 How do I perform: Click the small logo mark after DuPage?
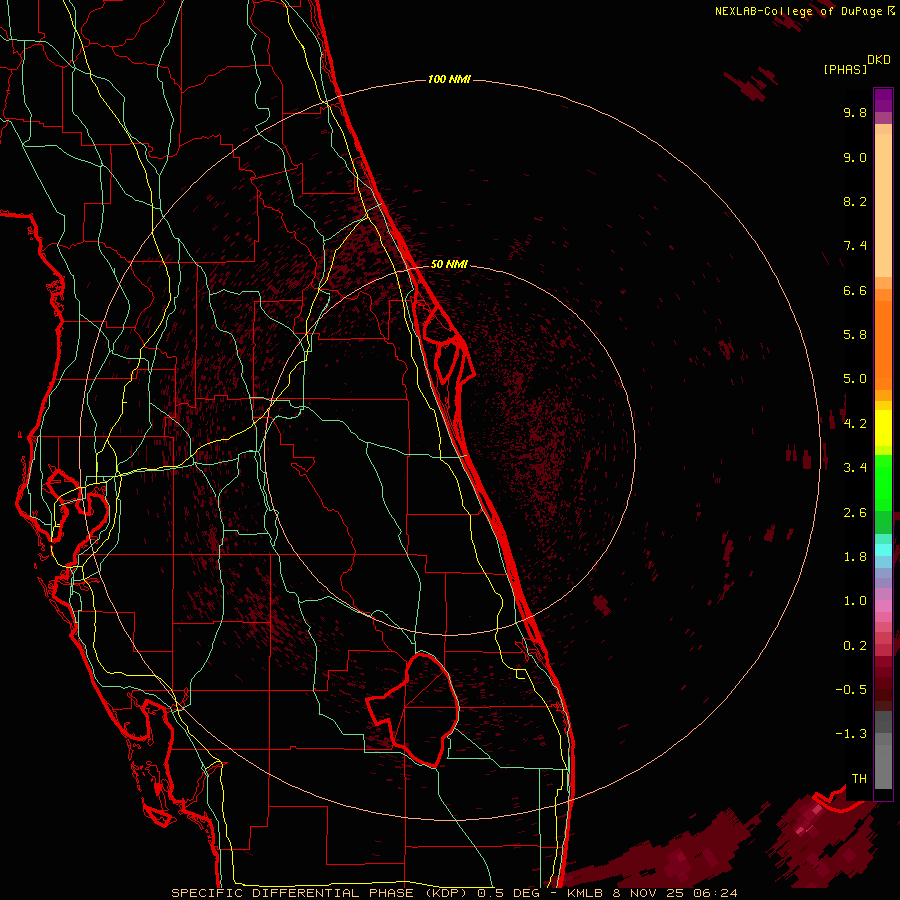coord(891,11)
